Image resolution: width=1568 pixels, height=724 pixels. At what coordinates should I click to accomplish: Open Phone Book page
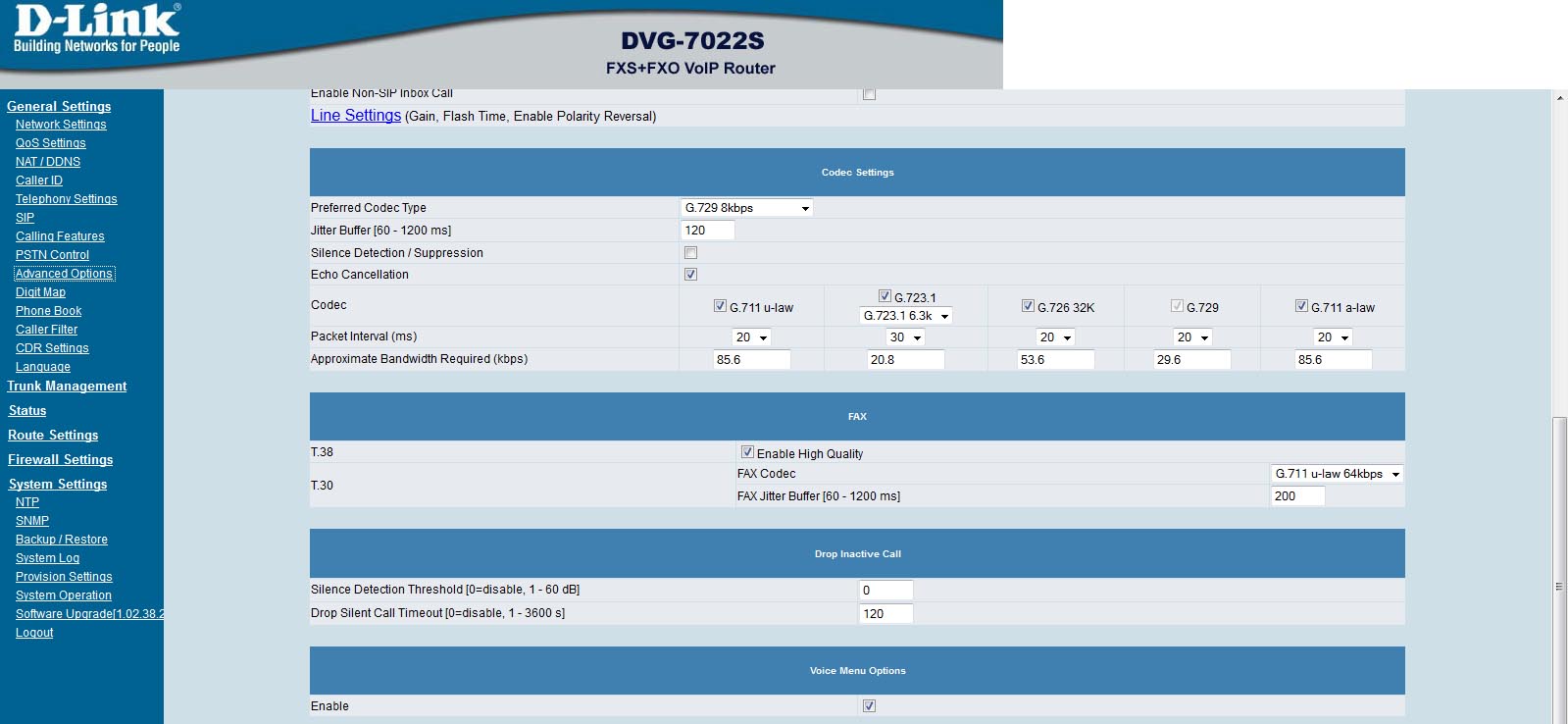point(49,311)
